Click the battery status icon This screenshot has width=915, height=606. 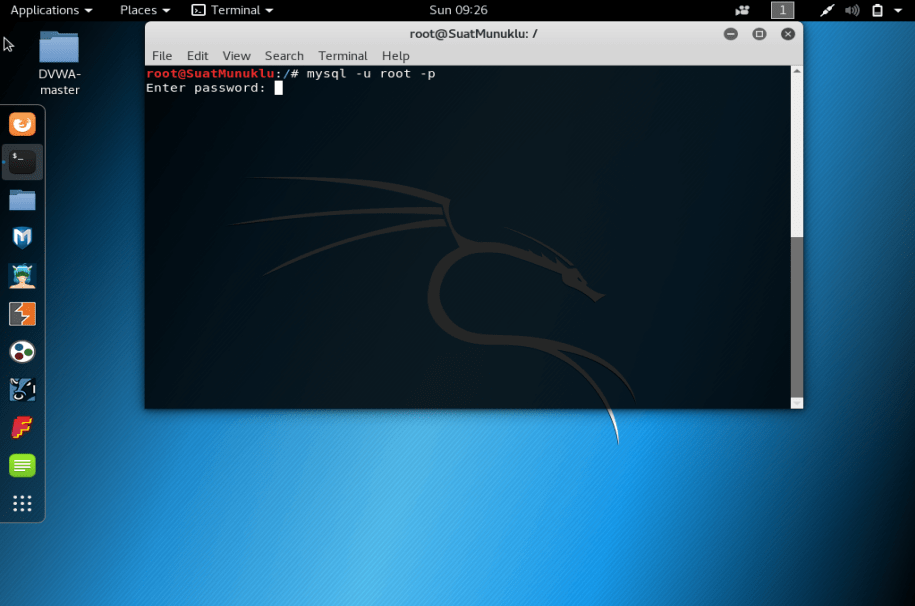coord(877,10)
